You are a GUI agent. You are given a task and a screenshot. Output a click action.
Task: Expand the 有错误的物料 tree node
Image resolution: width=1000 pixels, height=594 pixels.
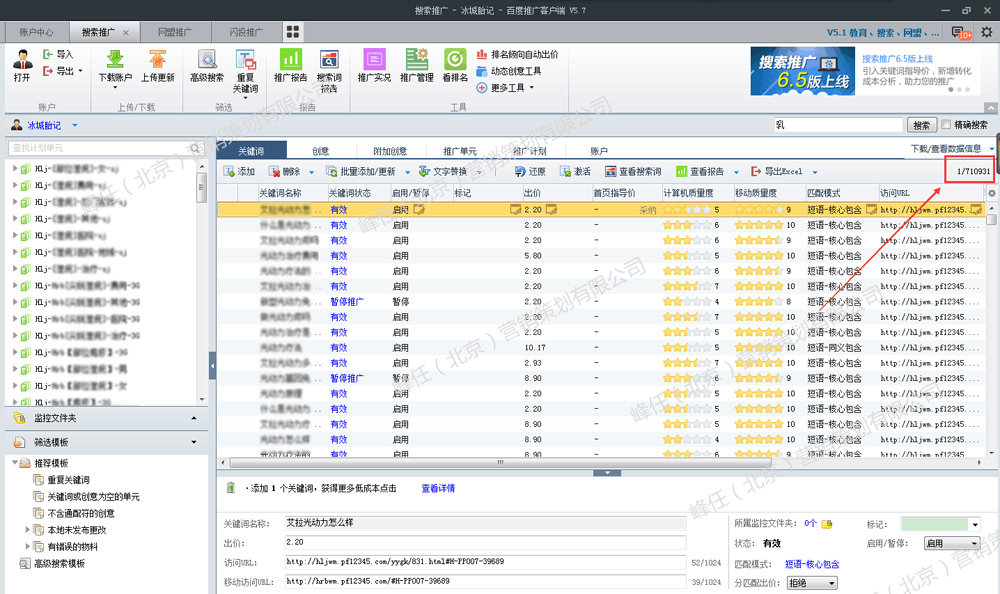27,546
